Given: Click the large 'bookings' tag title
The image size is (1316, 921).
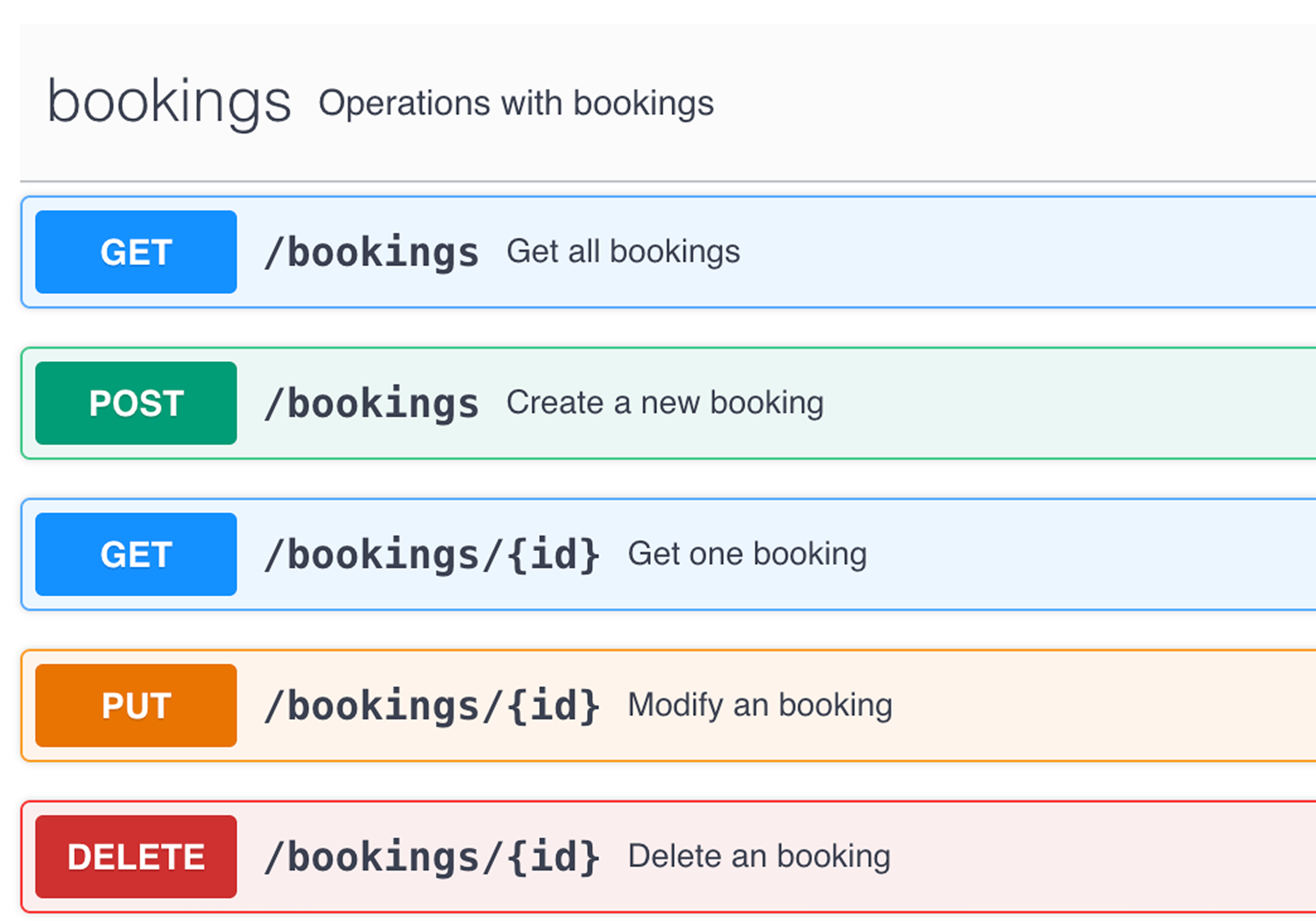Looking at the screenshot, I should click(x=169, y=102).
